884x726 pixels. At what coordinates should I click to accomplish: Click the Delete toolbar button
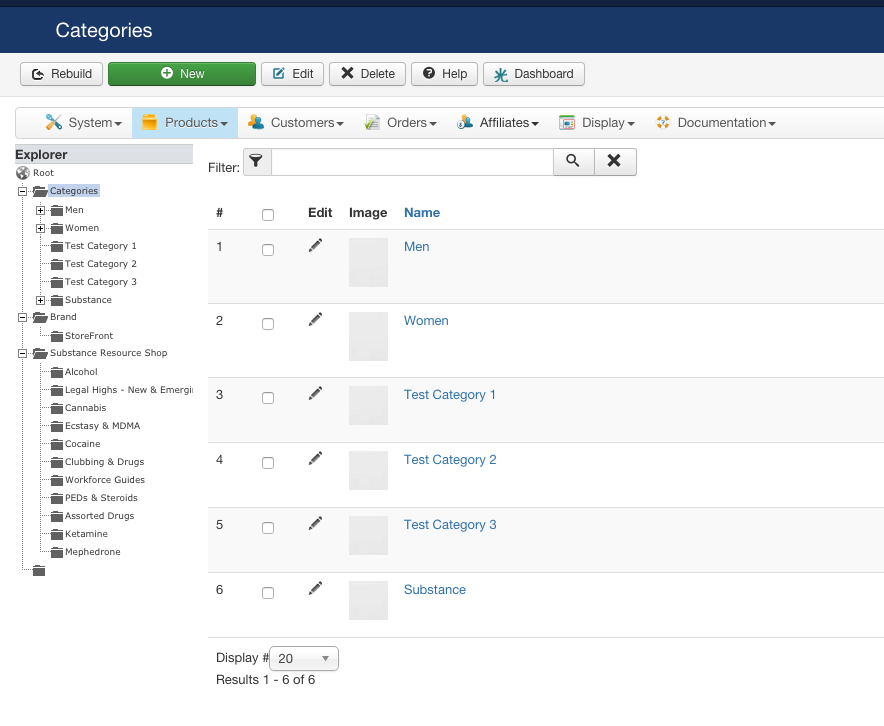pos(368,74)
